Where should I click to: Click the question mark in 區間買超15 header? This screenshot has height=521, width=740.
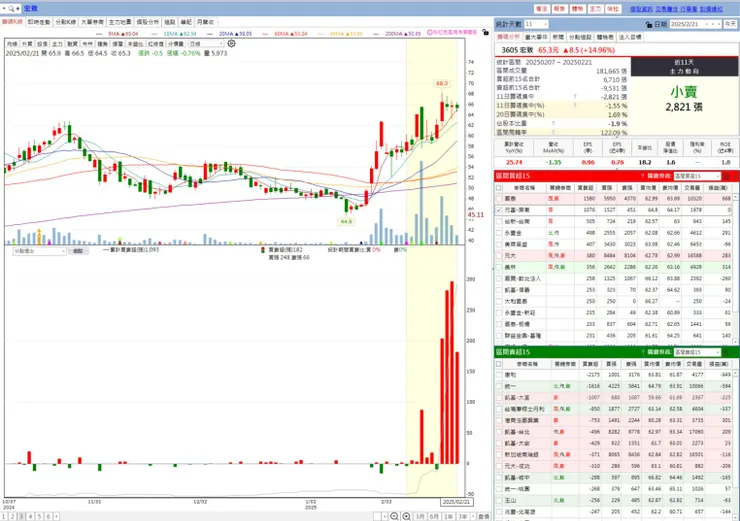(642, 176)
